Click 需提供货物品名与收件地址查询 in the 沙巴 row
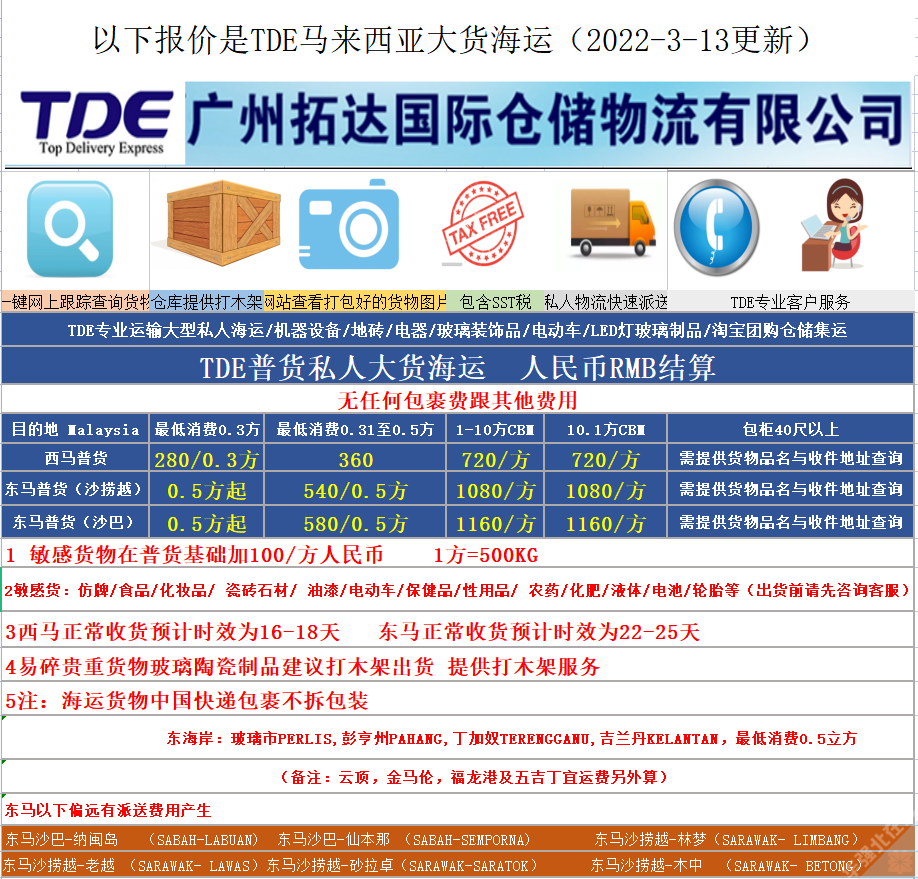 point(790,522)
